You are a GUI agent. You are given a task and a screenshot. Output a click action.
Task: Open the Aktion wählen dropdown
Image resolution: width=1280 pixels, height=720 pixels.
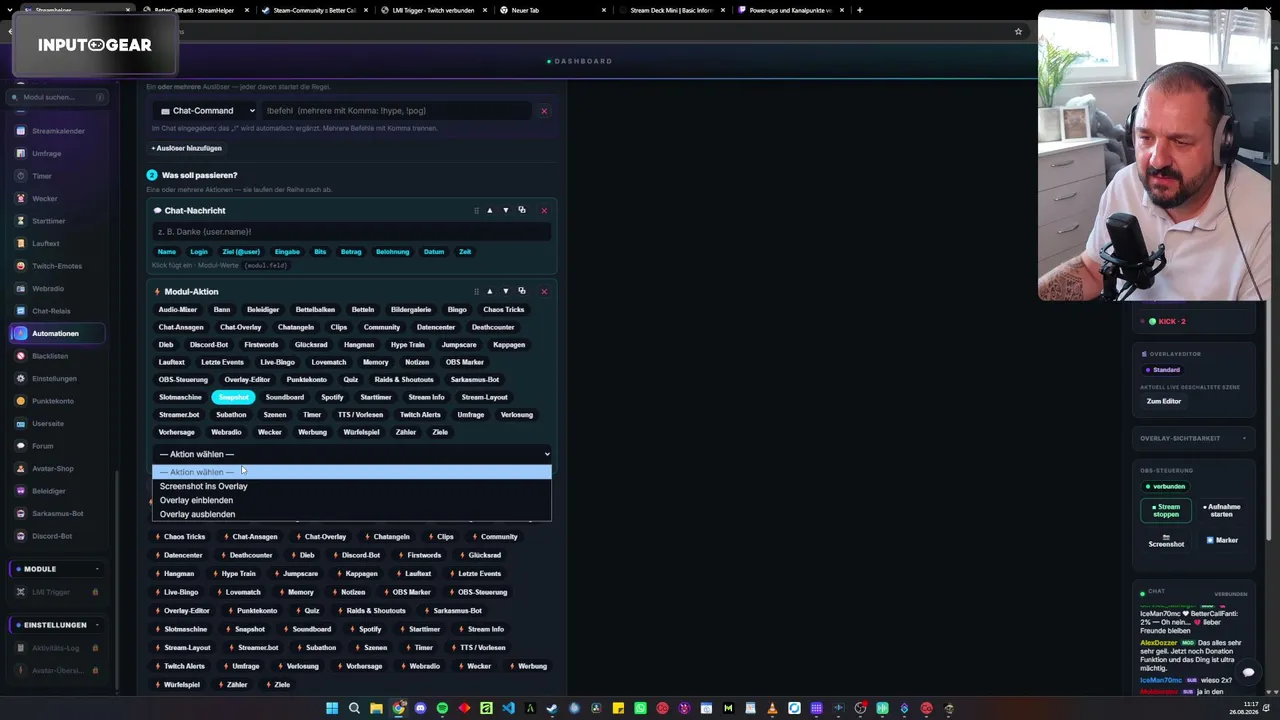pos(352,454)
